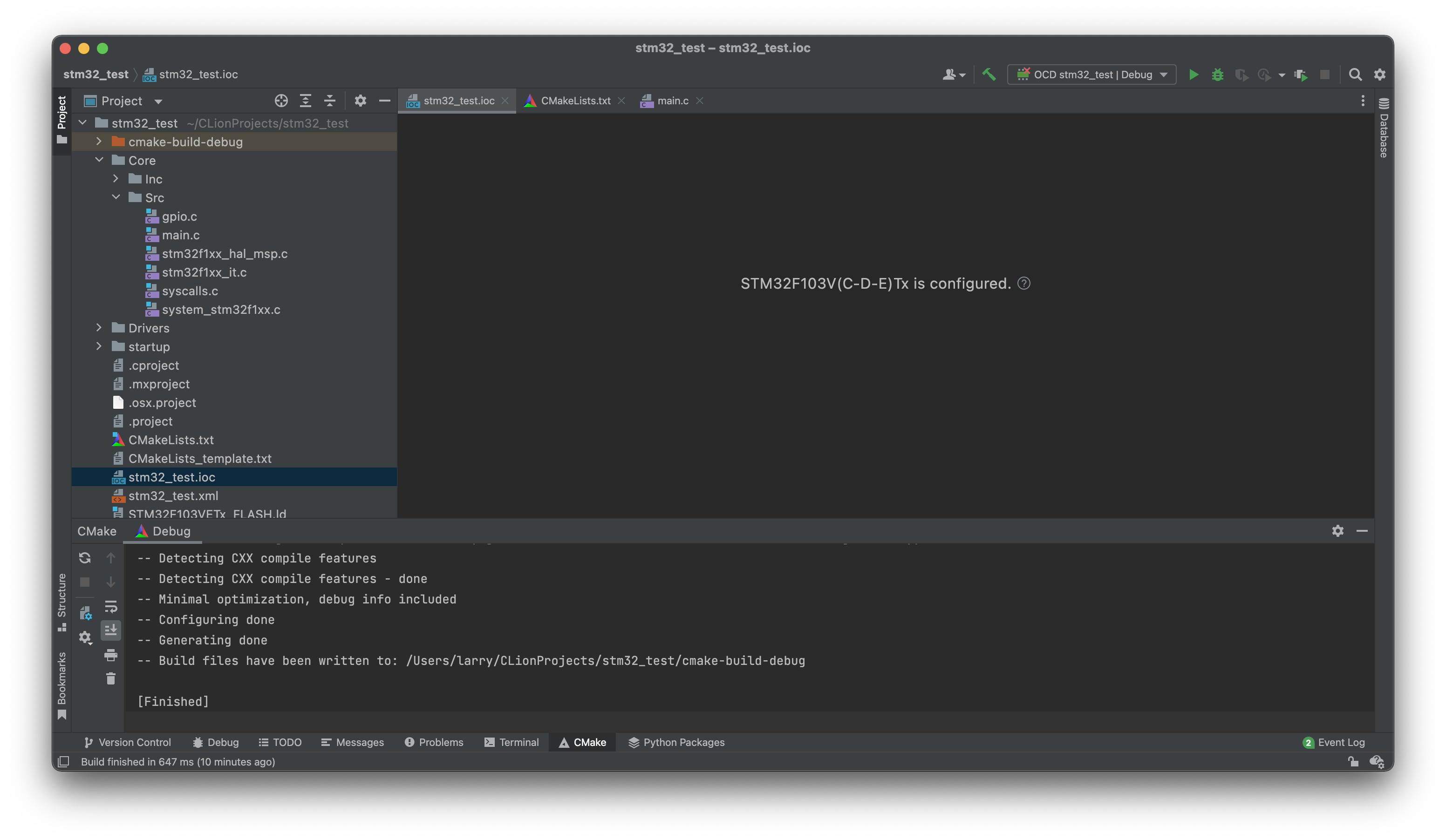The height and width of the screenshot is (840, 1446).
Task: Hide the Project tool window
Action: (x=384, y=101)
